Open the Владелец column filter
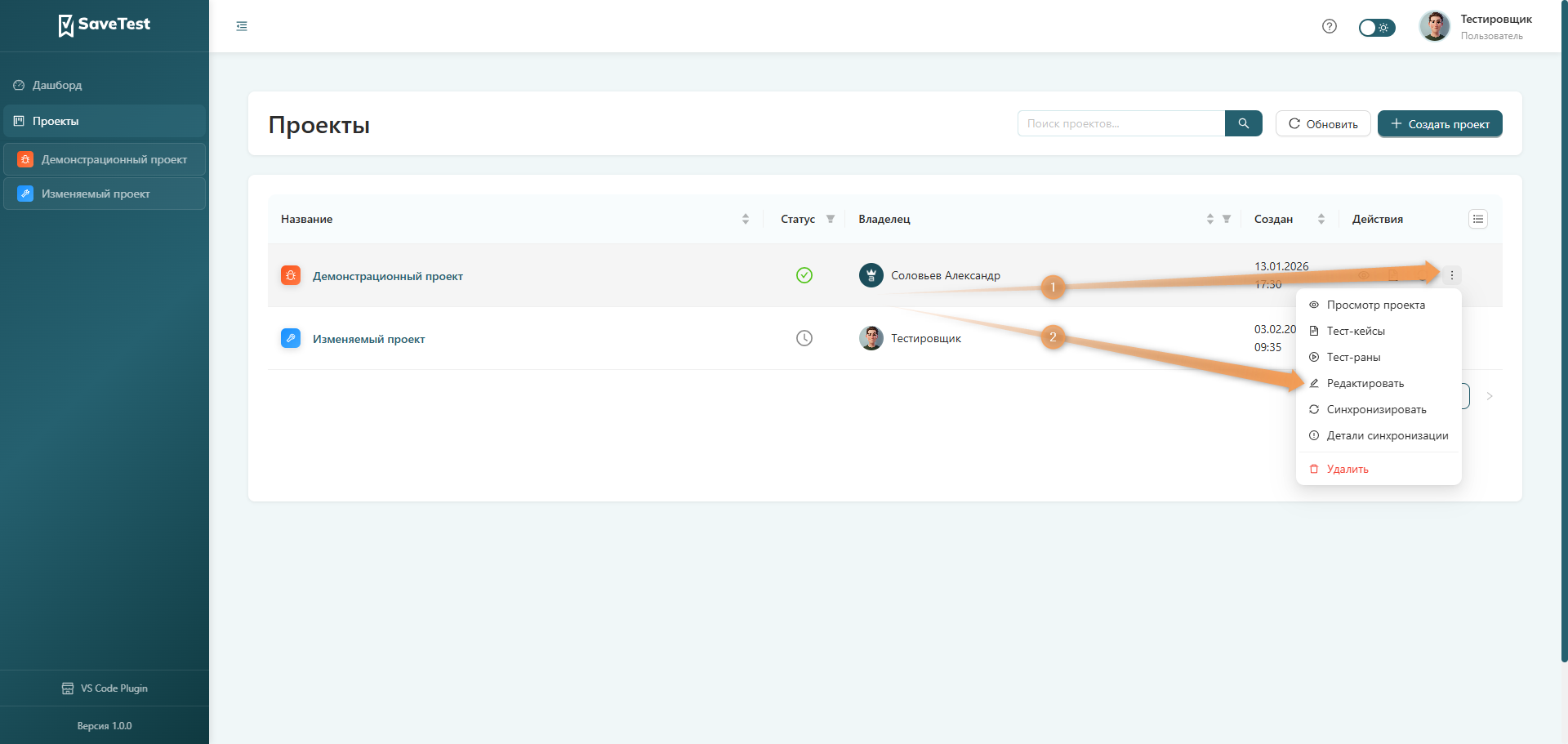 1226,219
